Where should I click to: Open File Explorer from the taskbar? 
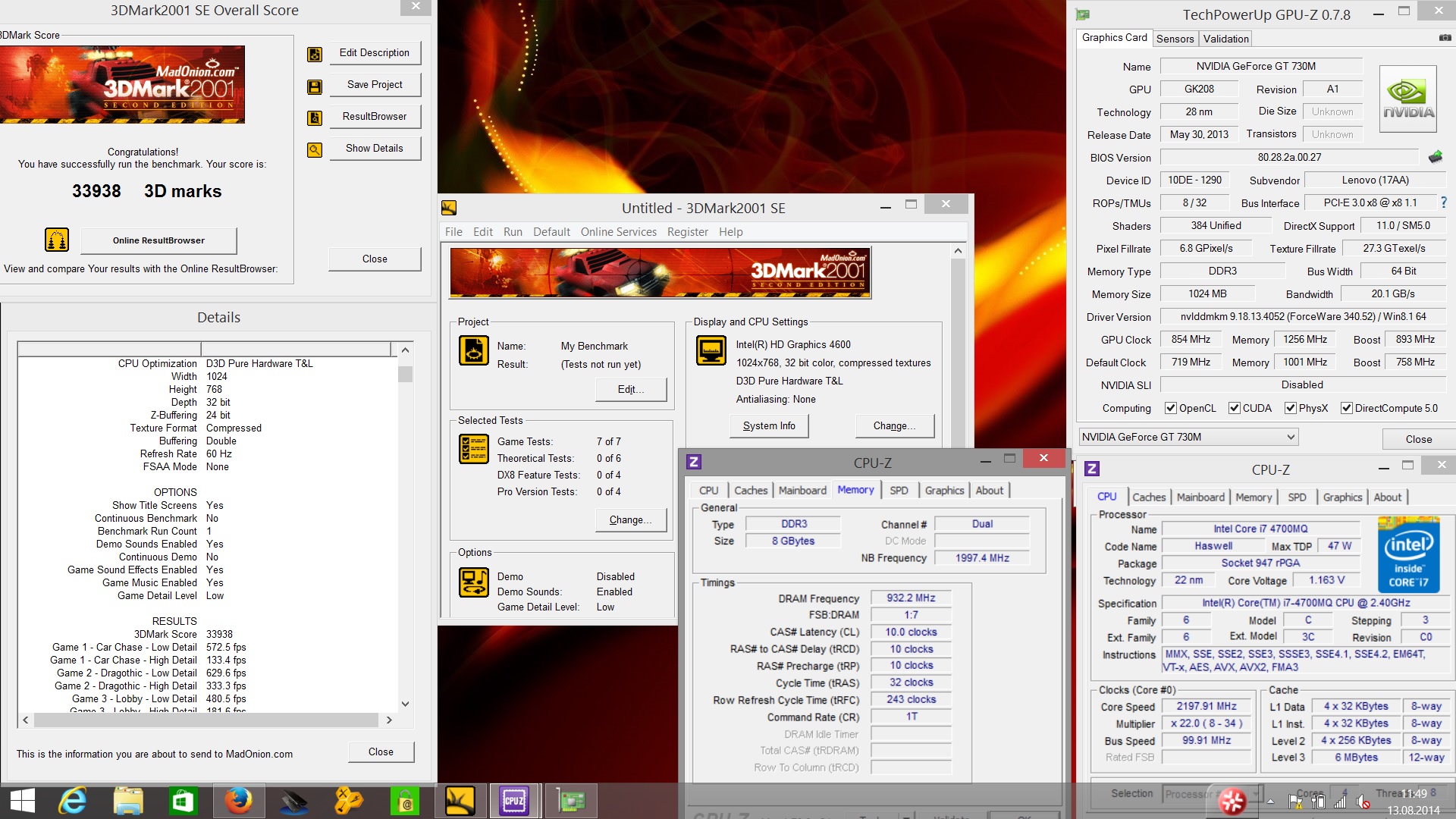click(128, 801)
